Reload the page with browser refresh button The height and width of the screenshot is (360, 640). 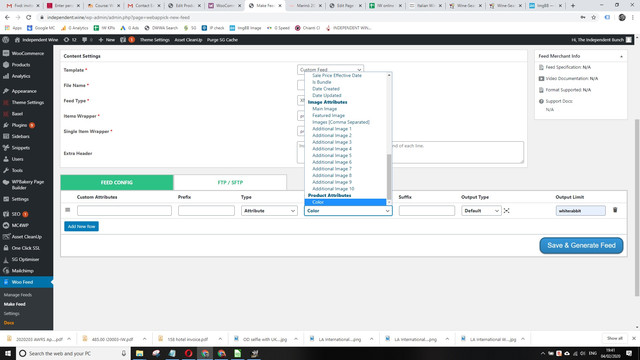coord(29,18)
